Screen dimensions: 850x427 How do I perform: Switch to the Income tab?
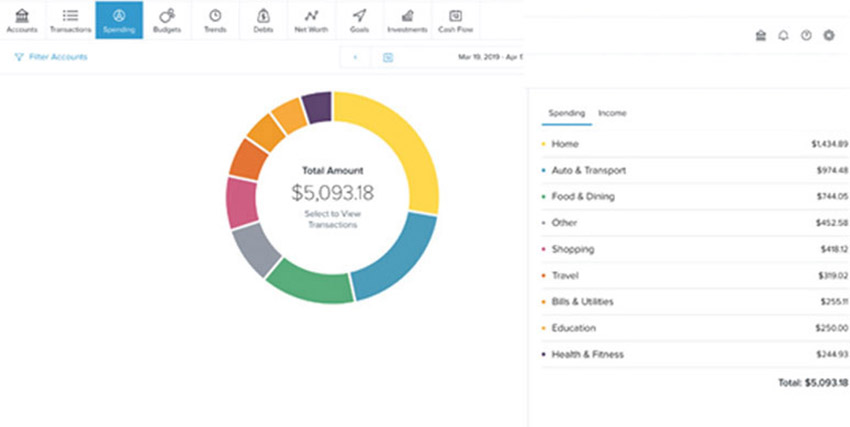coord(612,113)
